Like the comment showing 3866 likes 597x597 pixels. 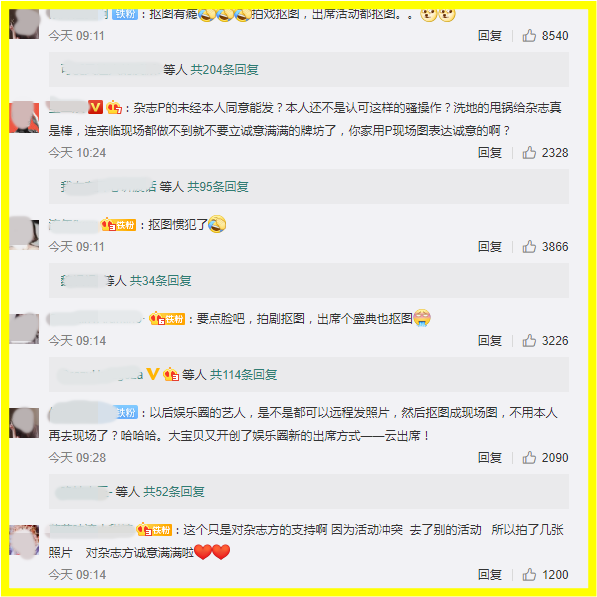pos(529,247)
